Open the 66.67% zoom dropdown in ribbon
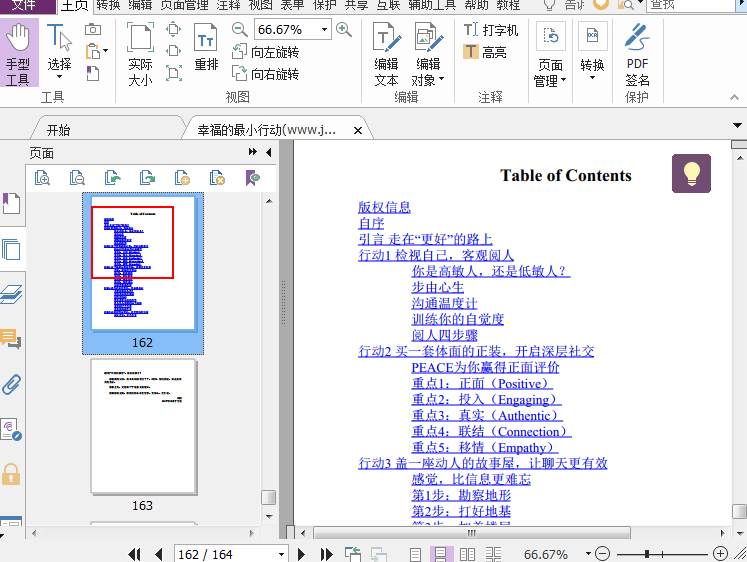 [x=324, y=30]
